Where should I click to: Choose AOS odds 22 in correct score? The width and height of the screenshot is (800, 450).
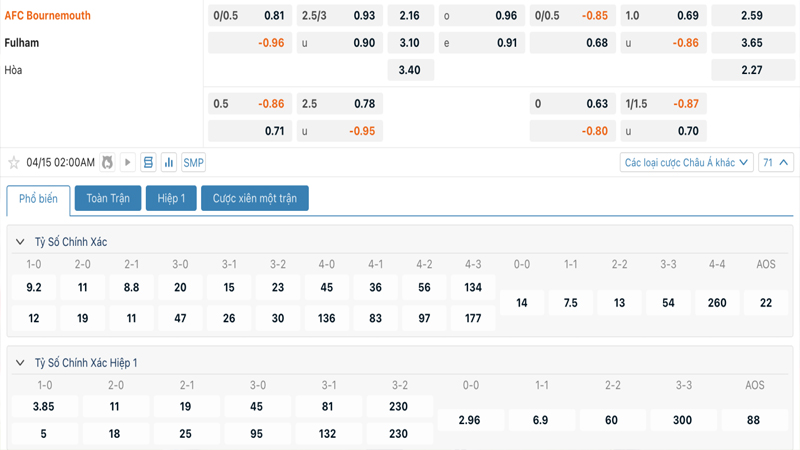(x=766, y=302)
